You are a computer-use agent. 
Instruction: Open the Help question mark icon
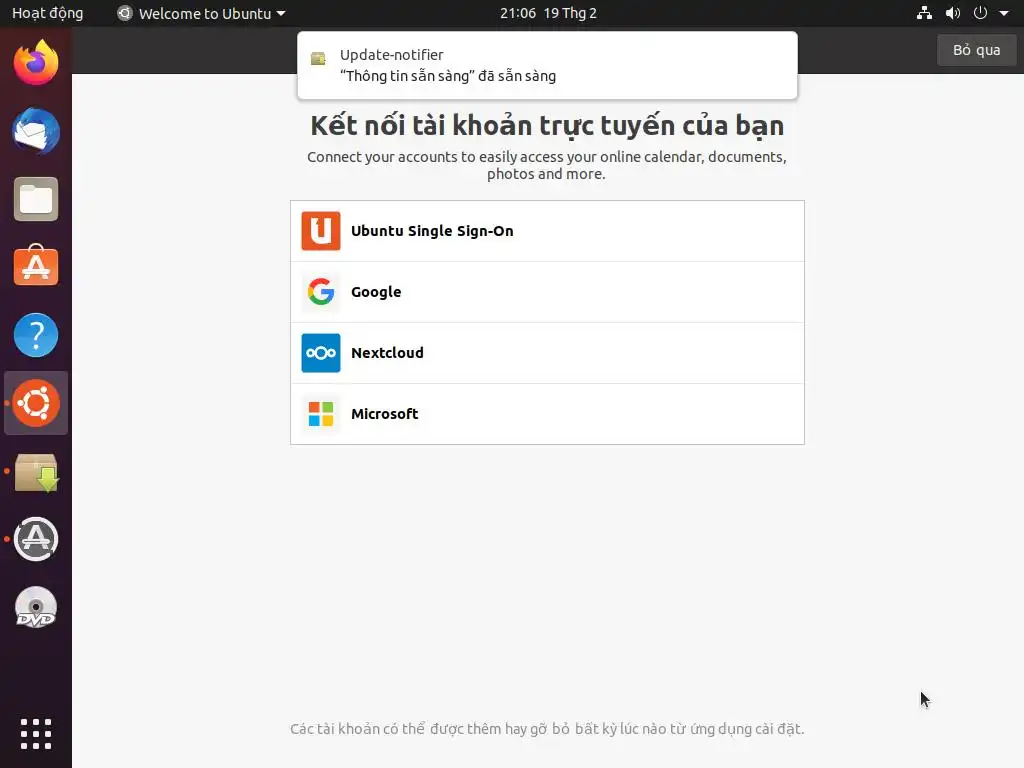(36, 335)
